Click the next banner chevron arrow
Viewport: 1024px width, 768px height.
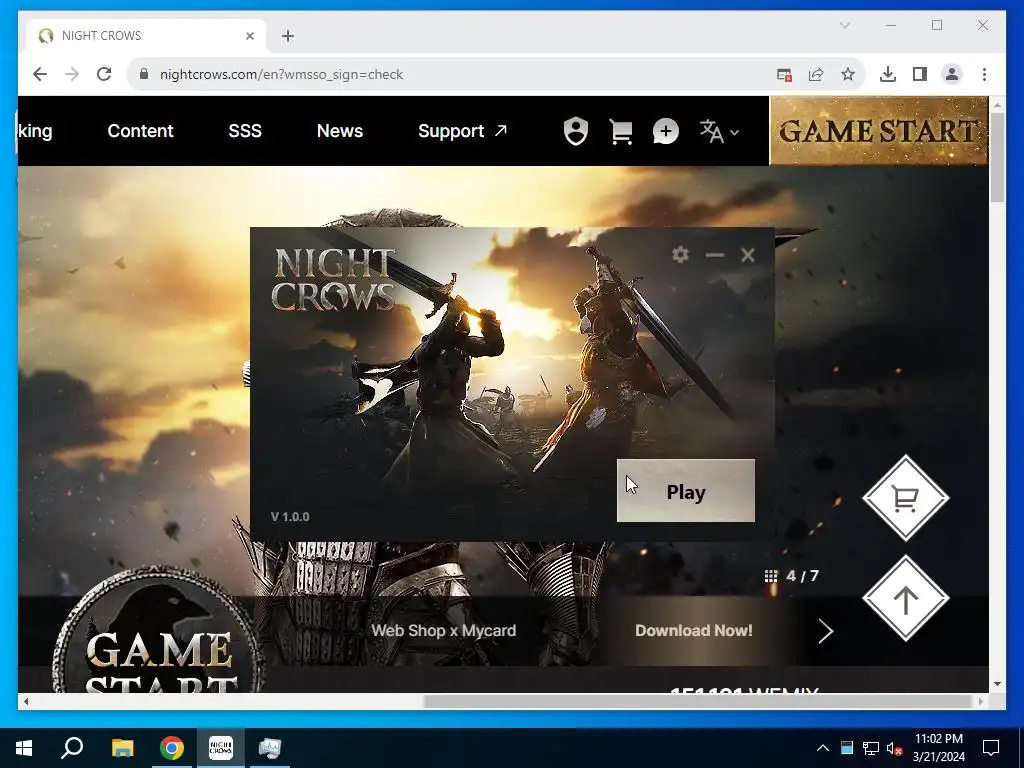coord(825,631)
